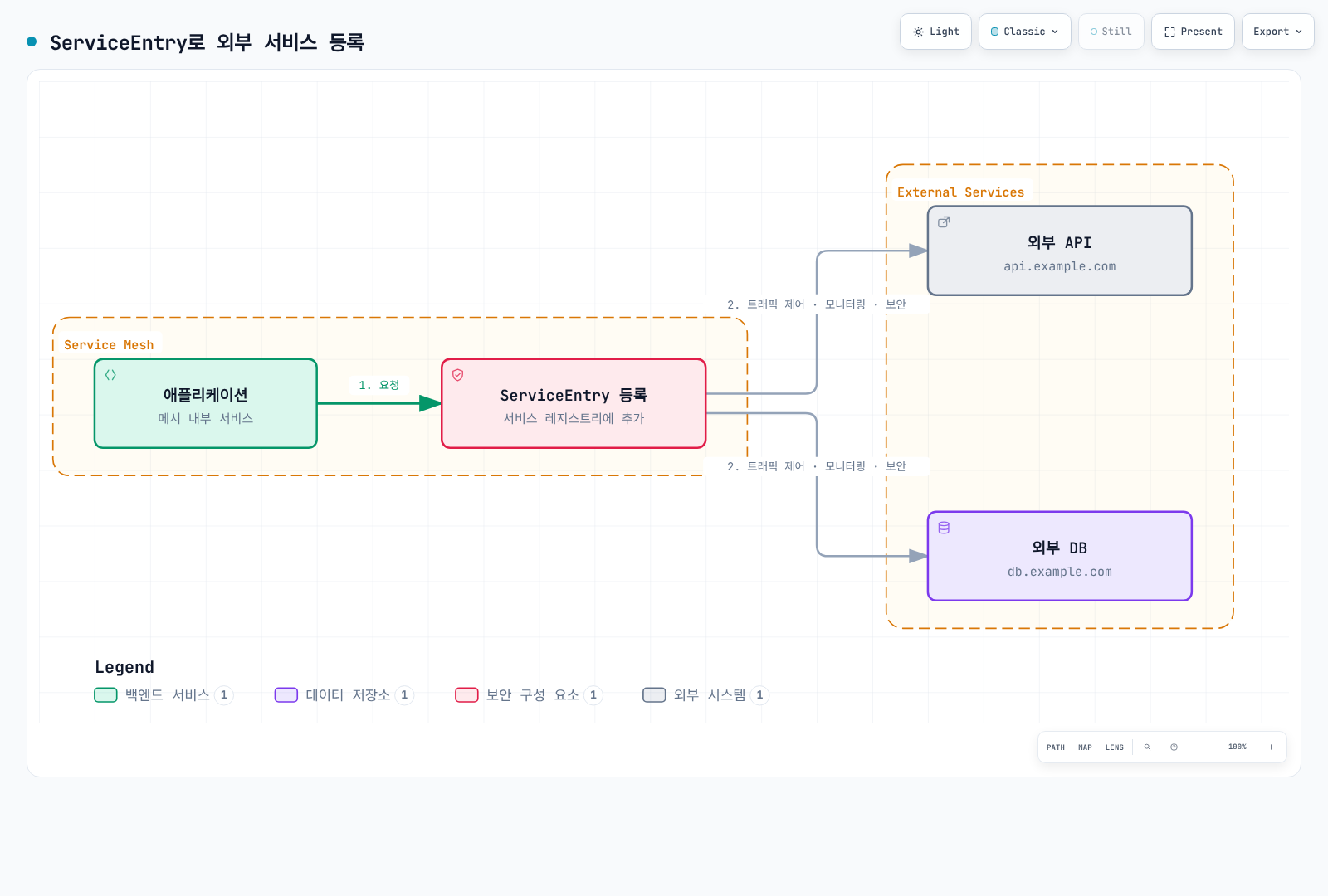Click the external link icon on 외부 API node
This screenshot has width=1328, height=896.
click(944, 222)
